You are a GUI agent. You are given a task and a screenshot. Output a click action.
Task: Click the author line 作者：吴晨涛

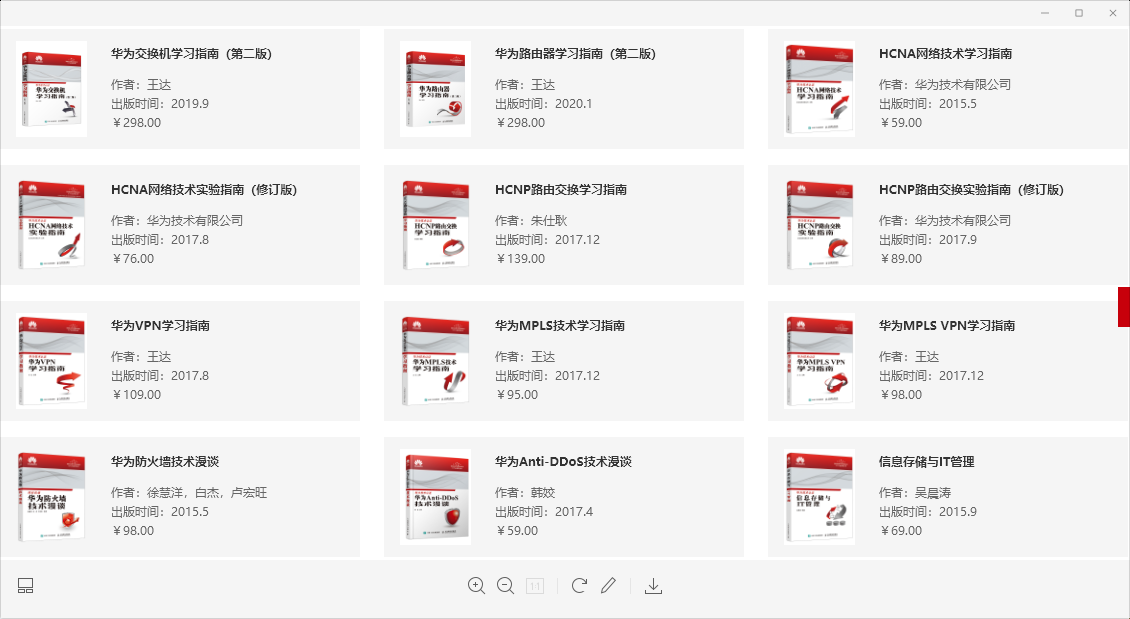click(915, 493)
